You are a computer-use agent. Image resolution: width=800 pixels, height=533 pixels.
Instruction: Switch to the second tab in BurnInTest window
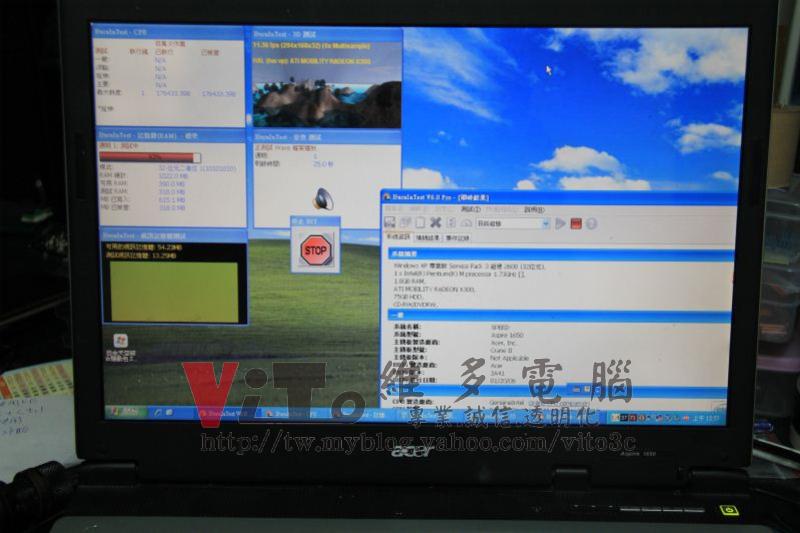tap(428, 238)
